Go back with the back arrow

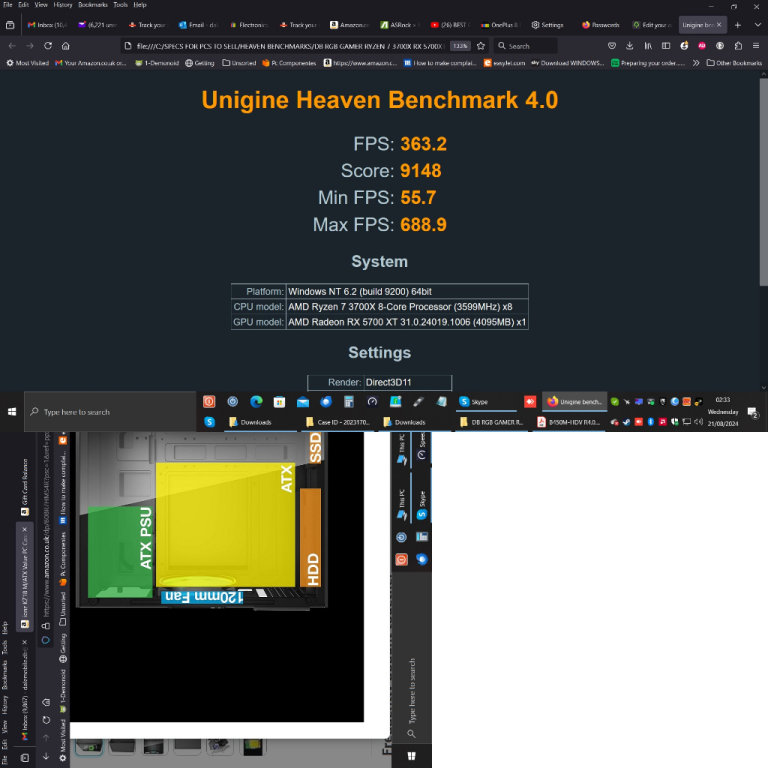coord(12,46)
